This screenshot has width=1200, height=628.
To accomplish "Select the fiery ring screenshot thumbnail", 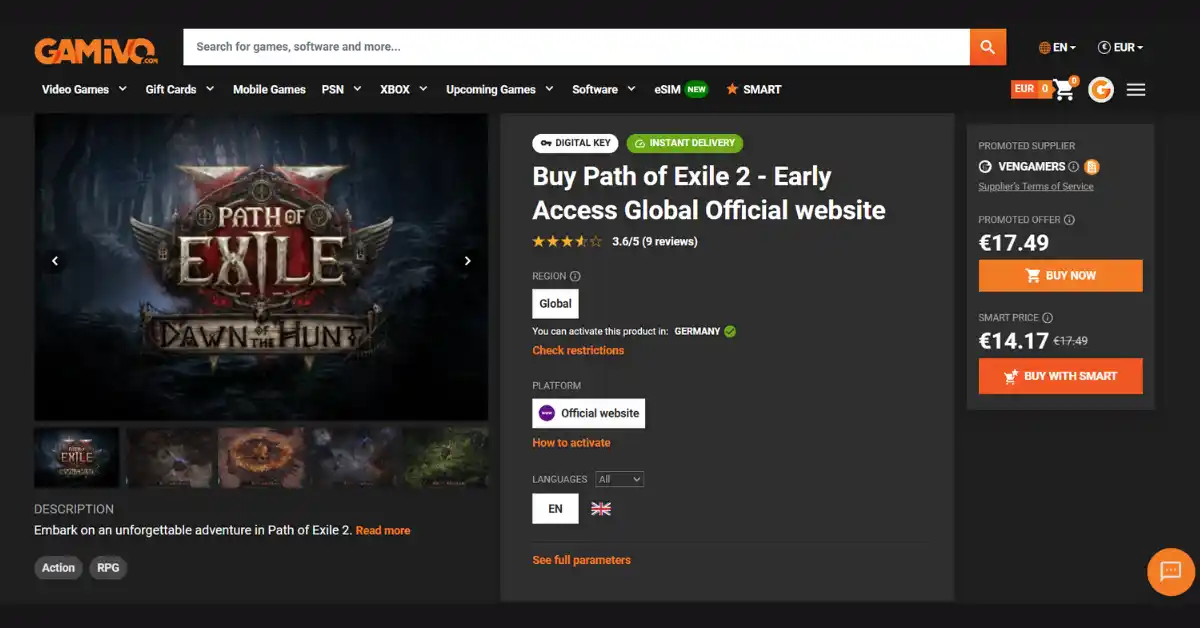I will click(x=261, y=458).
